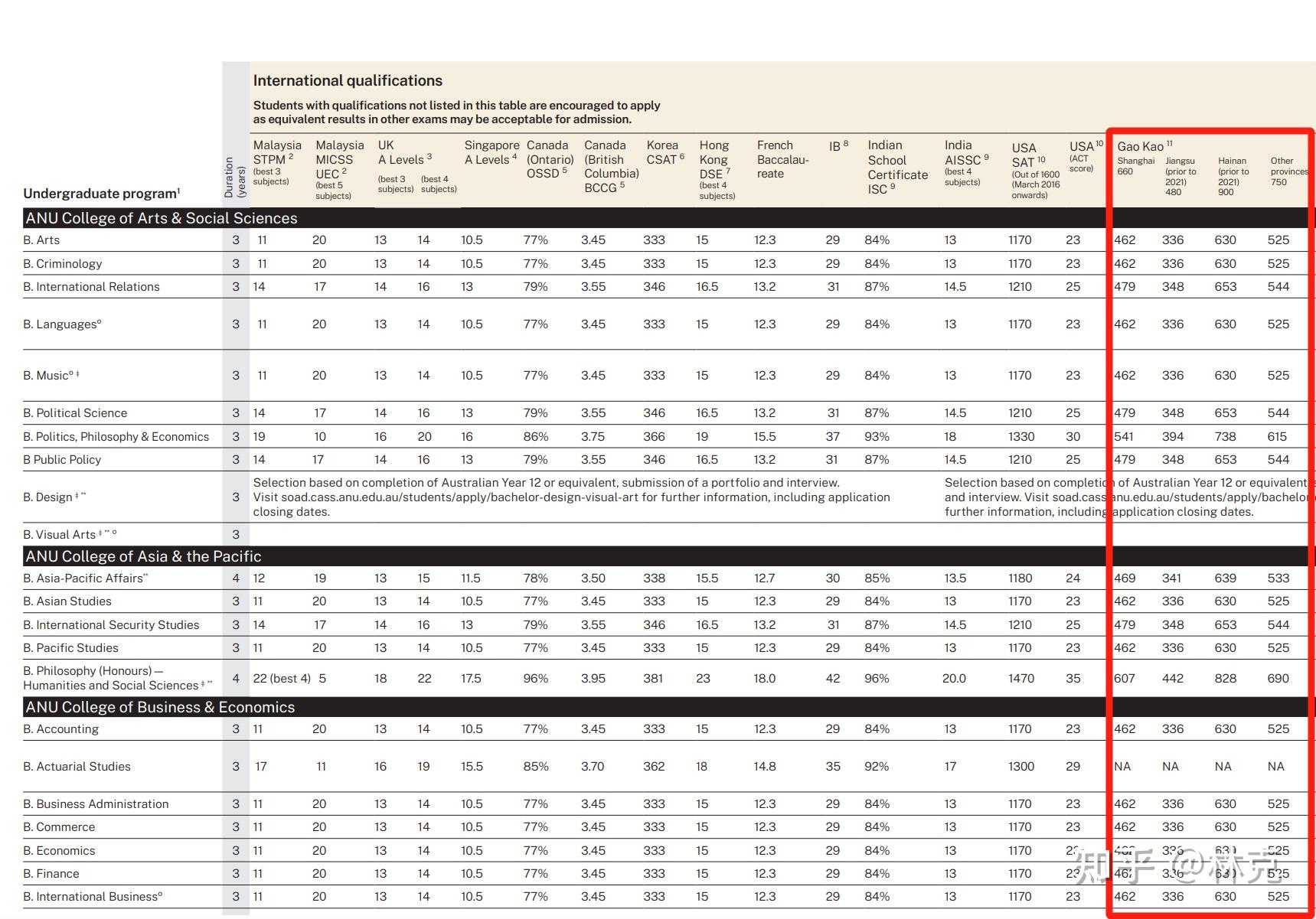Click the 'B. International Relations' program name

coord(91,286)
